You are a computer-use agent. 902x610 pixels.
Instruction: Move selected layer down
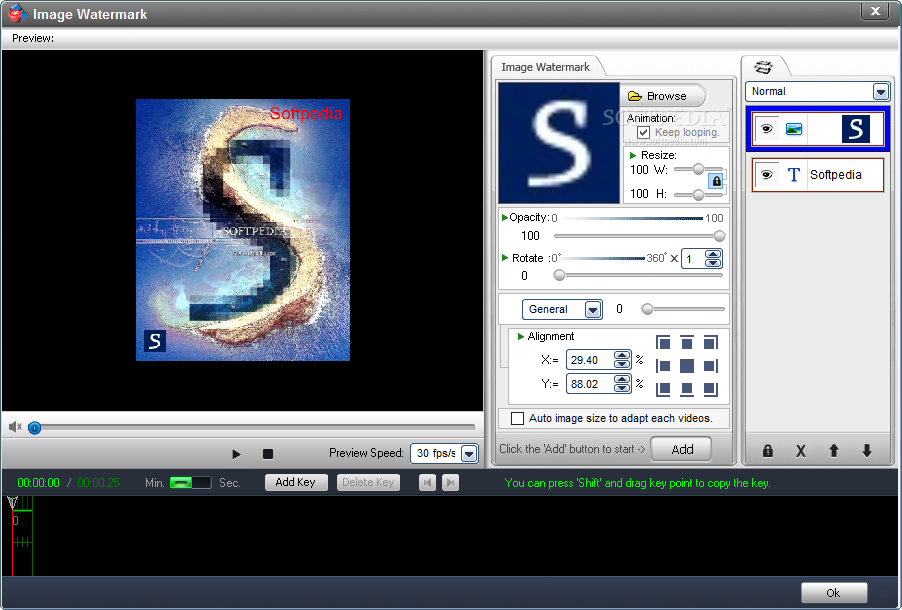pyautogui.click(x=867, y=451)
